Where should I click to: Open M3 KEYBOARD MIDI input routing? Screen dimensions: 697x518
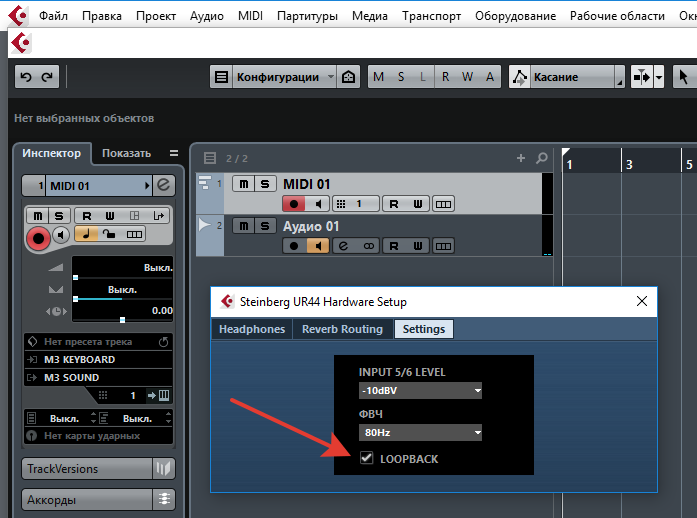pos(98,360)
